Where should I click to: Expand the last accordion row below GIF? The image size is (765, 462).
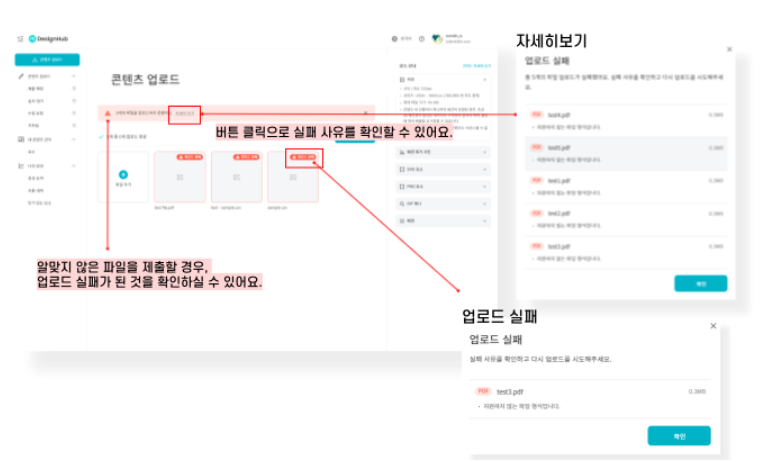[443, 221]
